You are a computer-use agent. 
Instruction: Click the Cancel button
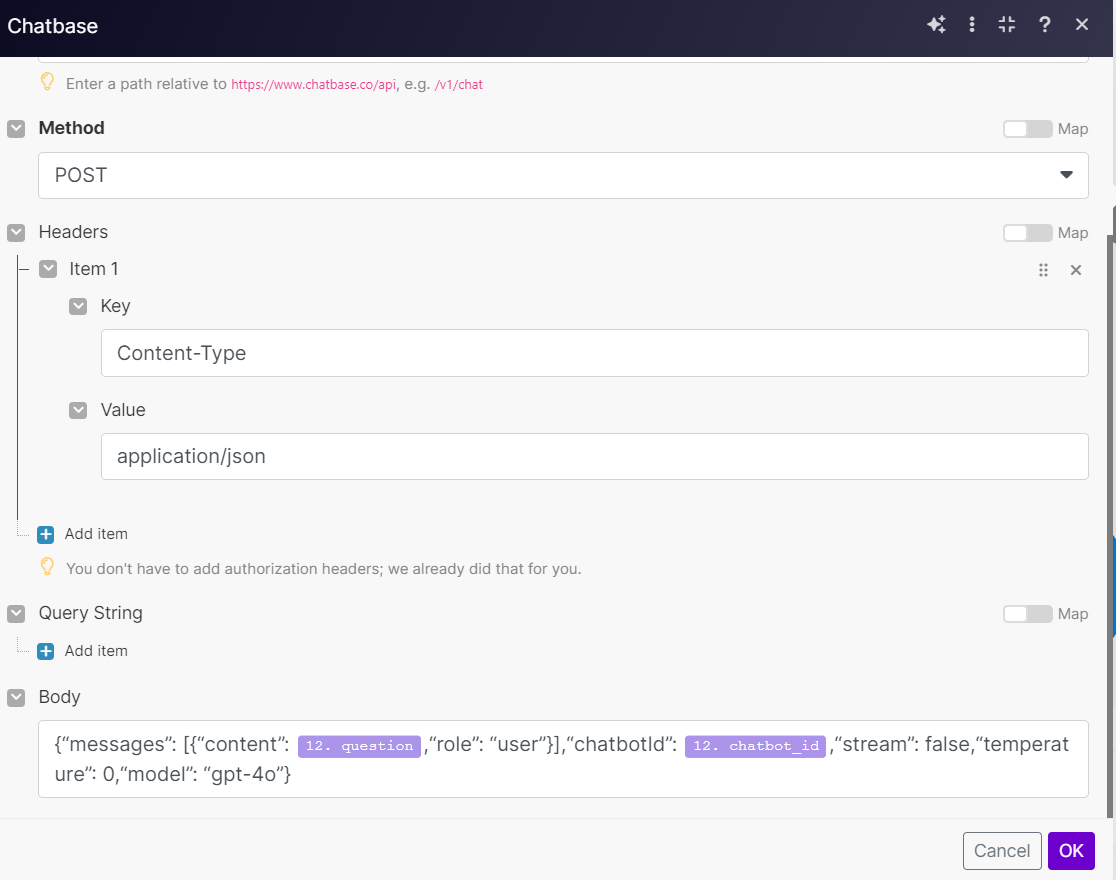1002,851
